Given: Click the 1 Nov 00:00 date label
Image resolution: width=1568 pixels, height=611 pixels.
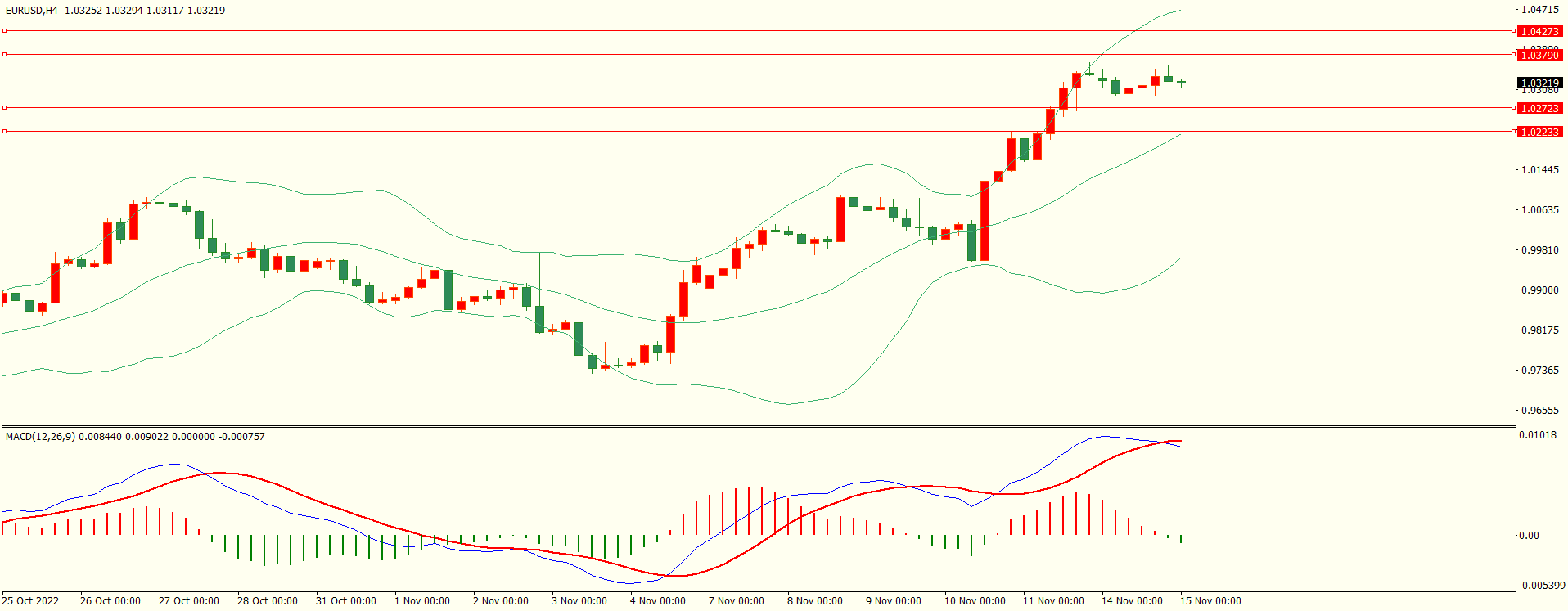Looking at the screenshot, I should (422, 601).
